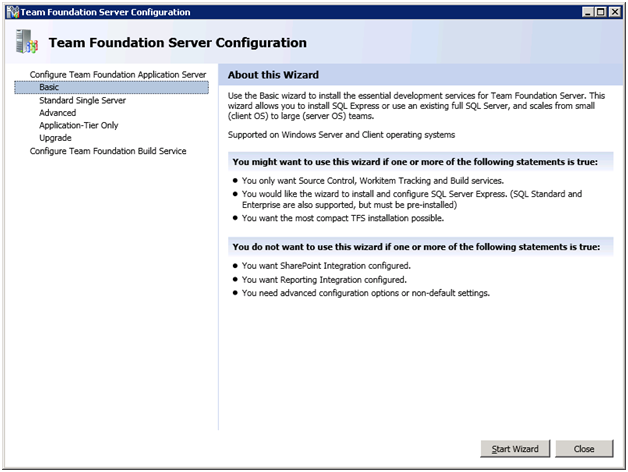Click the server icon in the header banner
The width and height of the screenshot is (628, 472).
[x=29, y=42]
